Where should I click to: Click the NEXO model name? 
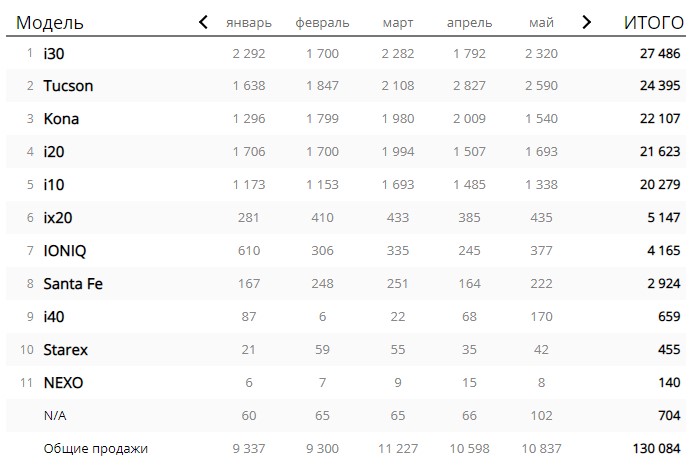63,382
